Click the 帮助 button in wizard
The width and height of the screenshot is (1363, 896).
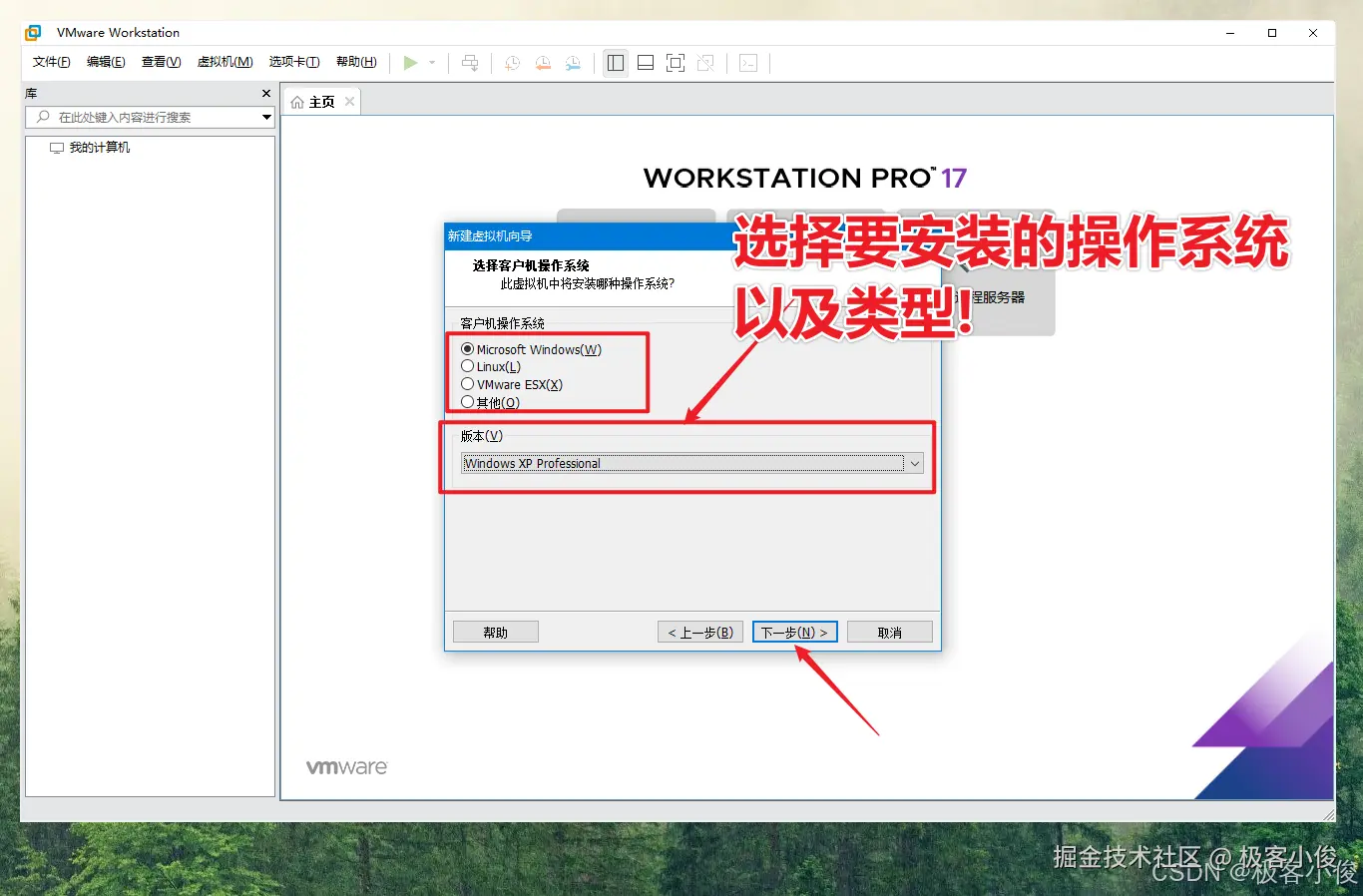[x=496, y=632]
